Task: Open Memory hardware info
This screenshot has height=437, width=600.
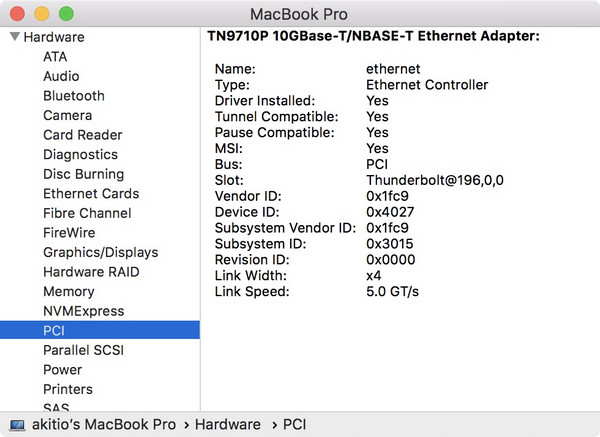Action: tap(68, 291)
